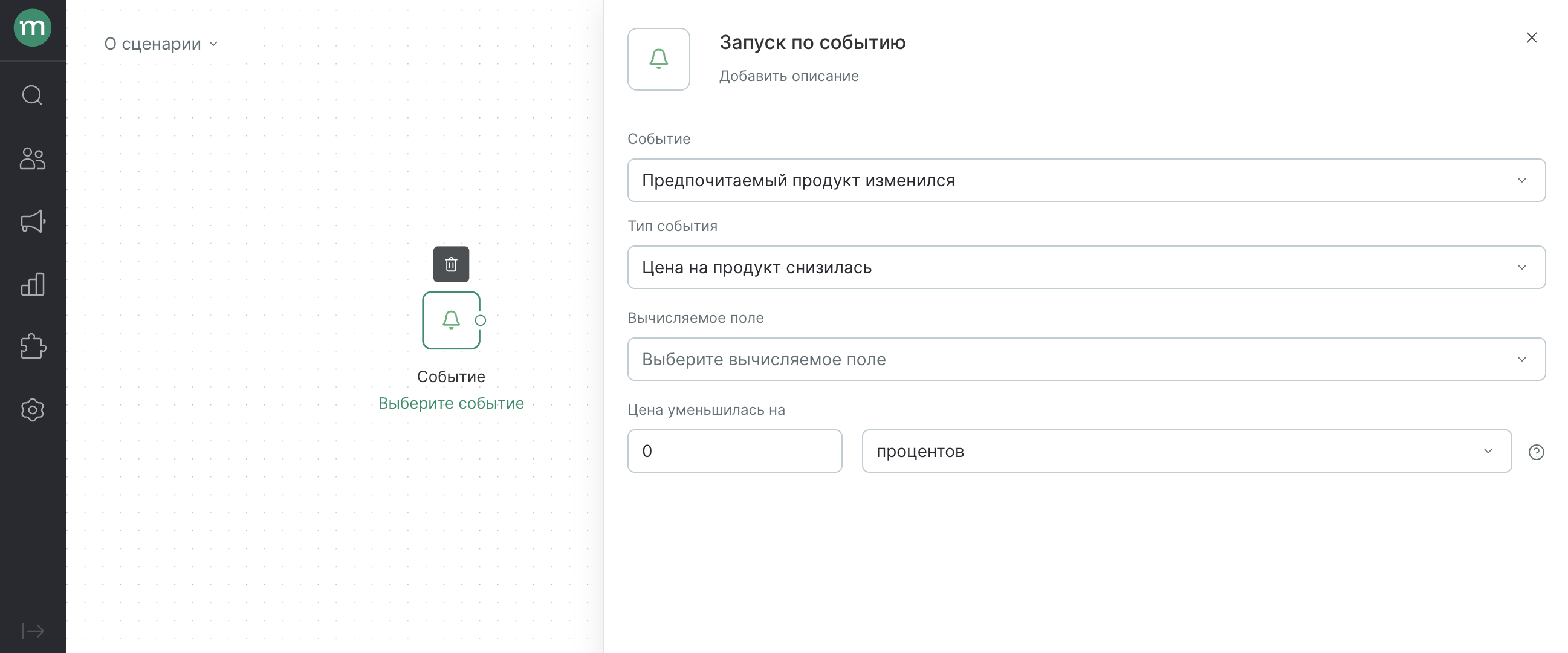This screenshot has width=1568, height=653.
Task: Open the green 'm' logo home
Action: [32, 28]
